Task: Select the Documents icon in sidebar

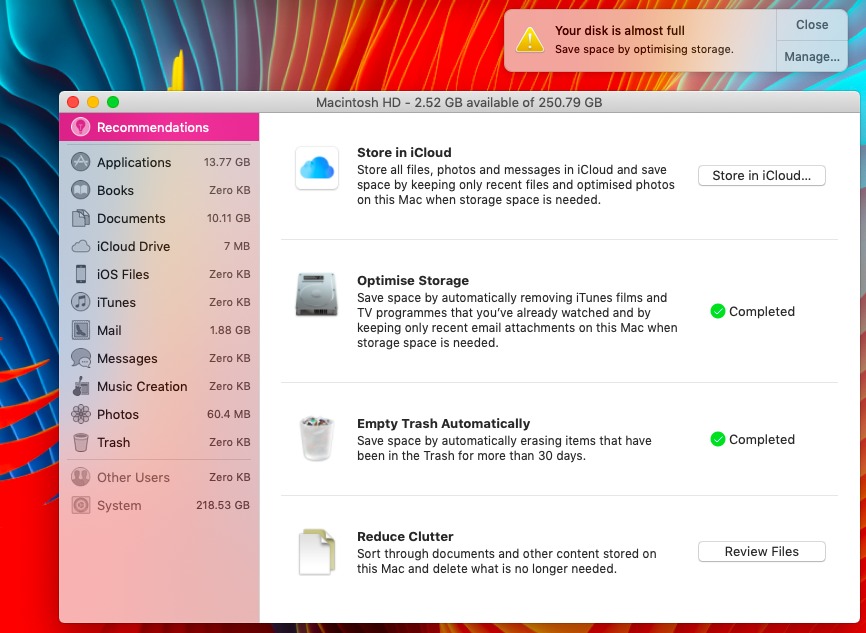Action: [x=81, y=218]
